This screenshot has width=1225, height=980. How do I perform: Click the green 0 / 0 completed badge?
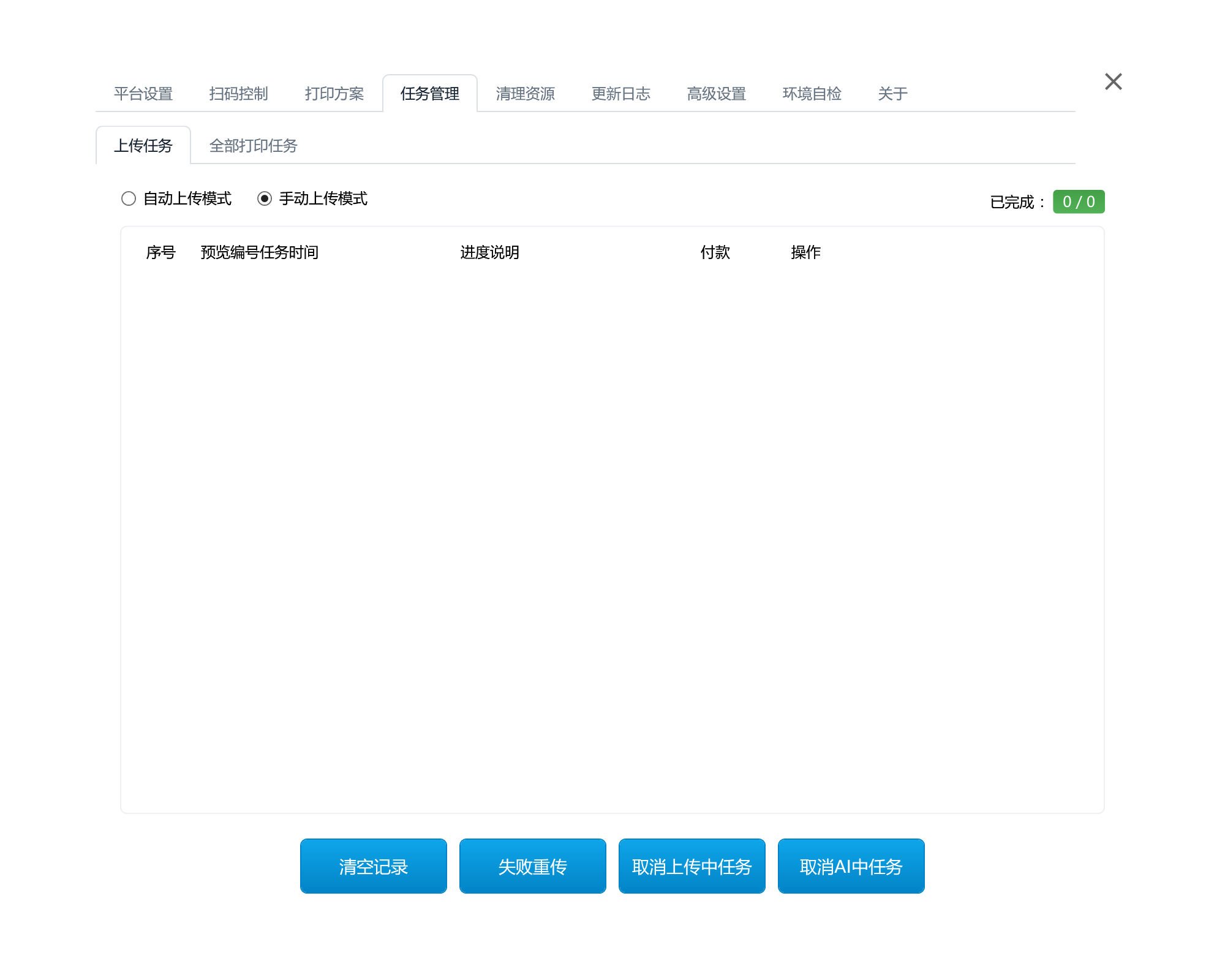(1079, 202)
